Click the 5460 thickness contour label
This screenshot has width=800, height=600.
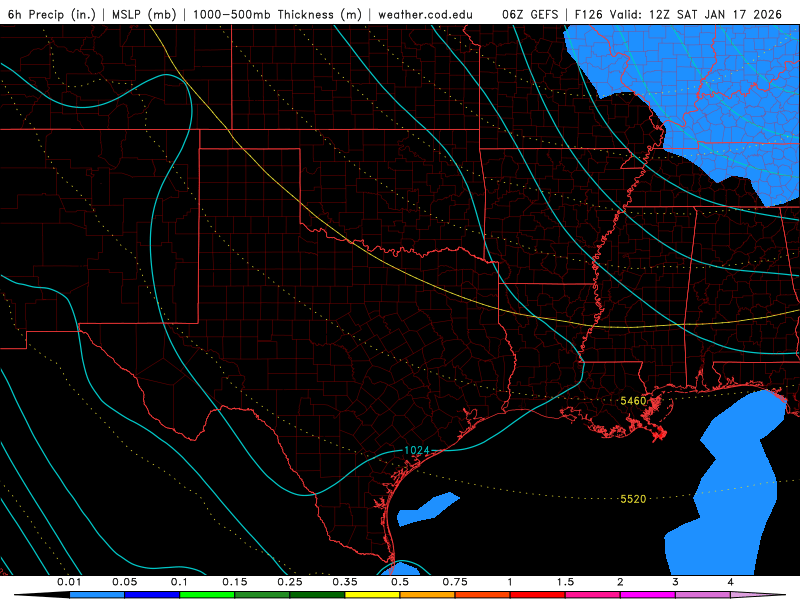tap(633, 401)
